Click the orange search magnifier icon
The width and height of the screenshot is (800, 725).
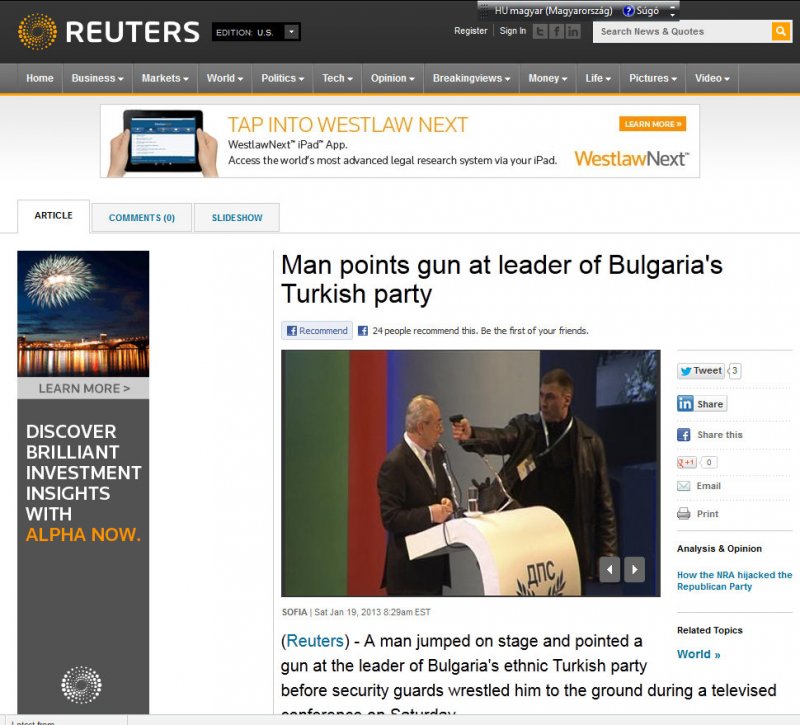pyautogui.click(x=781, y=32)
